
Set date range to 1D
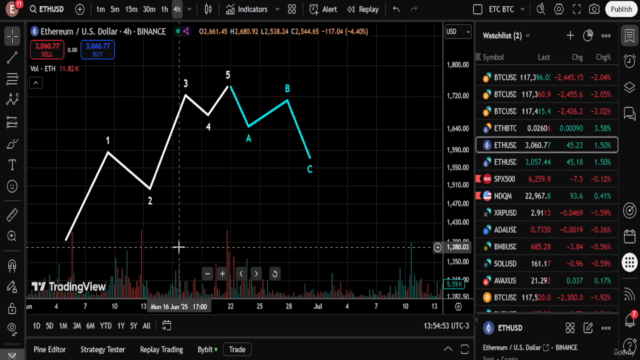(36, 326)
